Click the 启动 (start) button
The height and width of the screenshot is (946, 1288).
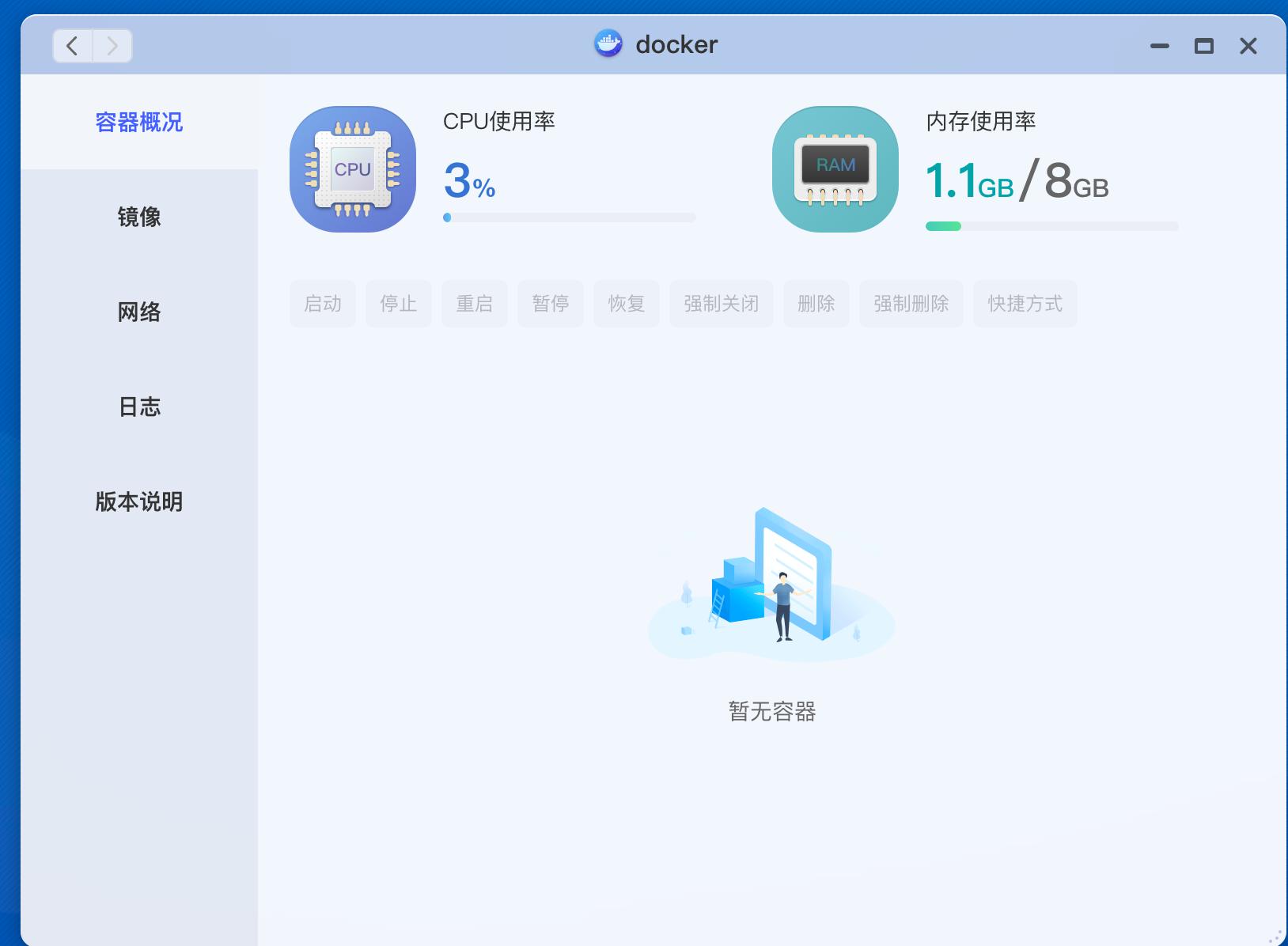(x=322, y=303)
